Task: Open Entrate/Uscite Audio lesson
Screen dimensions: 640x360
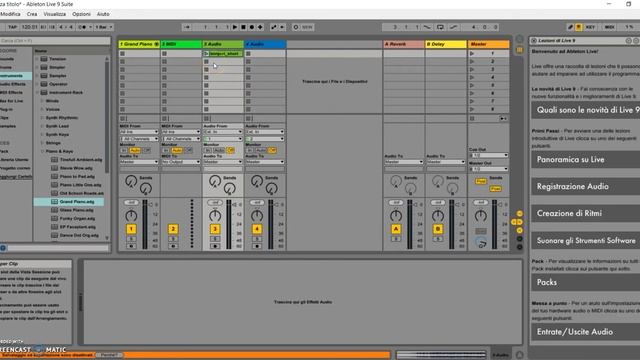Action: 586,332
